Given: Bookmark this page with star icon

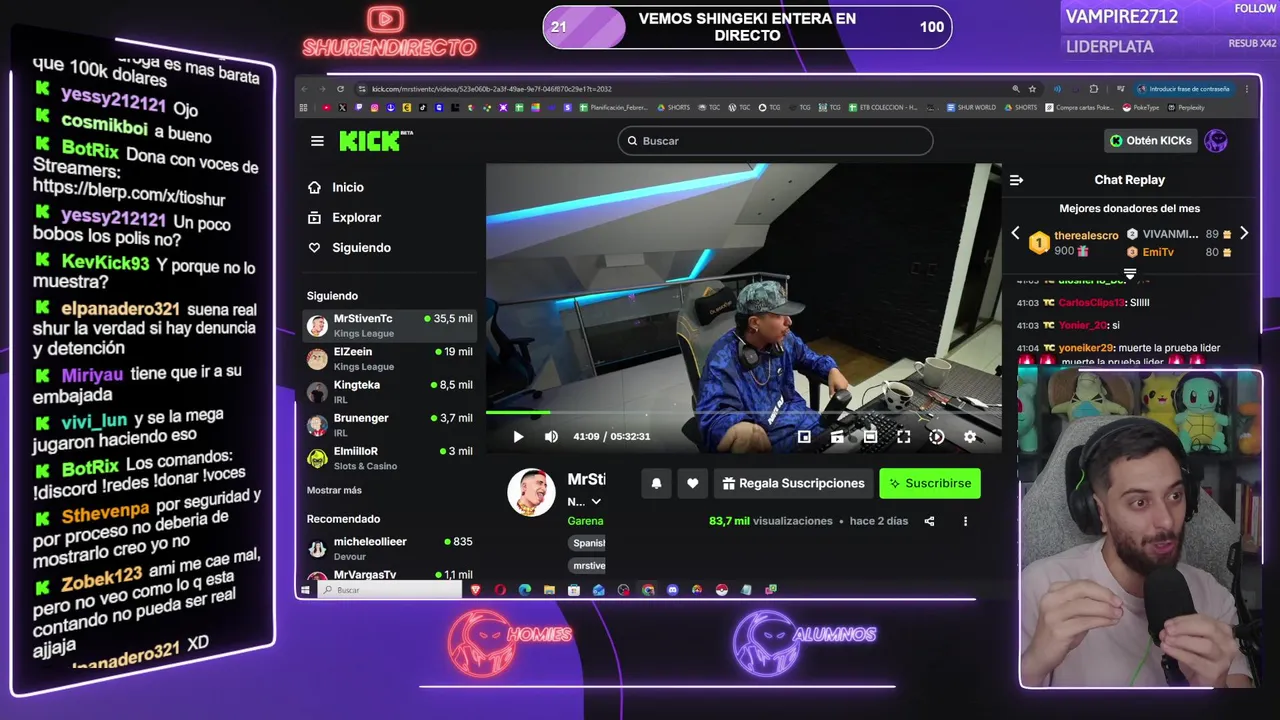Looking at the screenshot, I should 1033,89.
